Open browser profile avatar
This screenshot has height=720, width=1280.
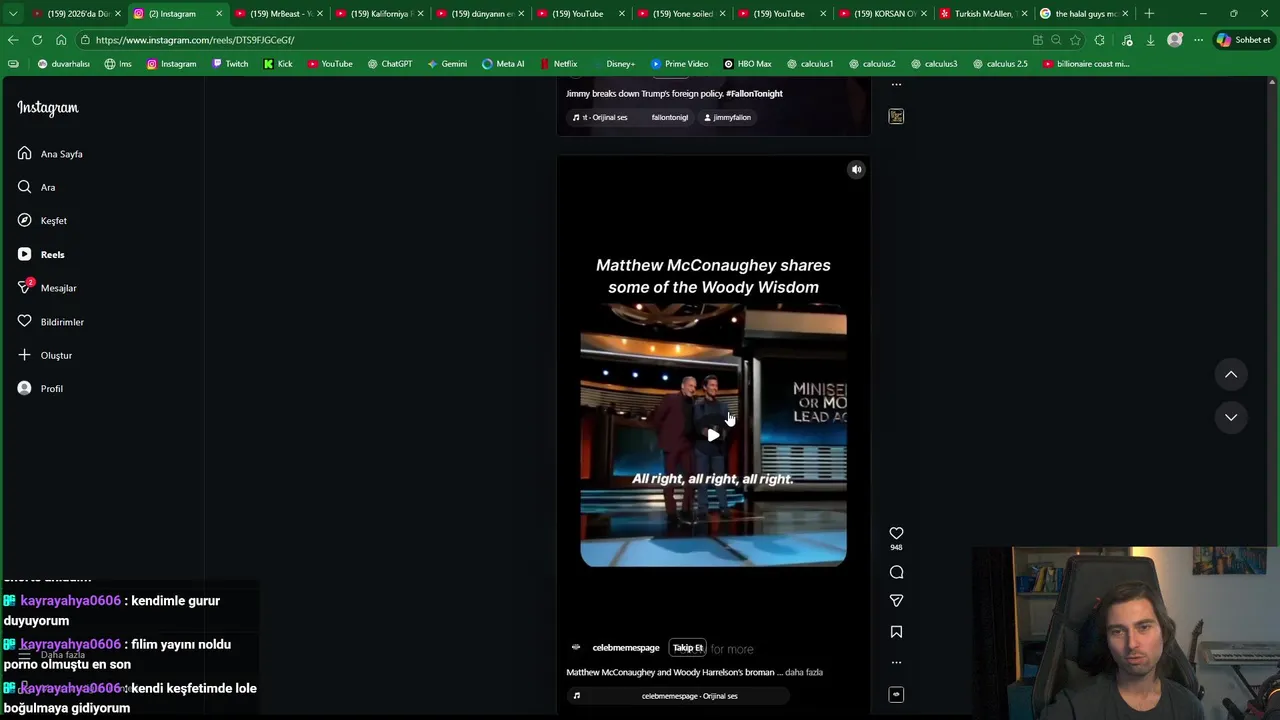(x=1175, y=40)
